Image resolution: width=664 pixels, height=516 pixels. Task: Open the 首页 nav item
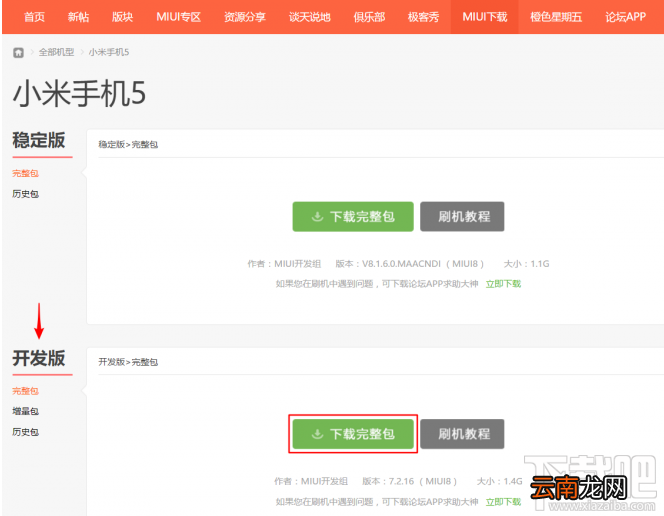click(34, 17)
